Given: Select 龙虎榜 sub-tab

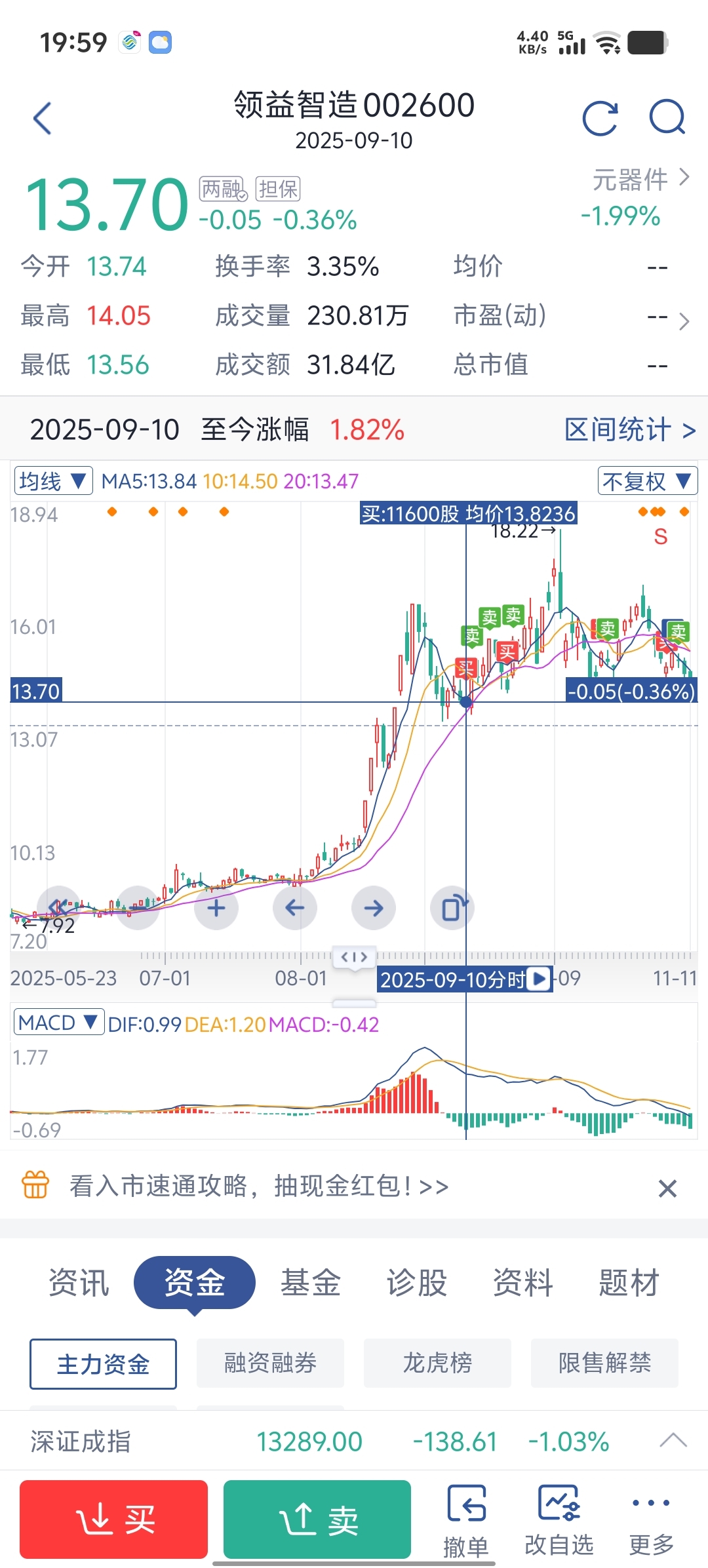Looking at the screenshot, I should [437, 1363].
